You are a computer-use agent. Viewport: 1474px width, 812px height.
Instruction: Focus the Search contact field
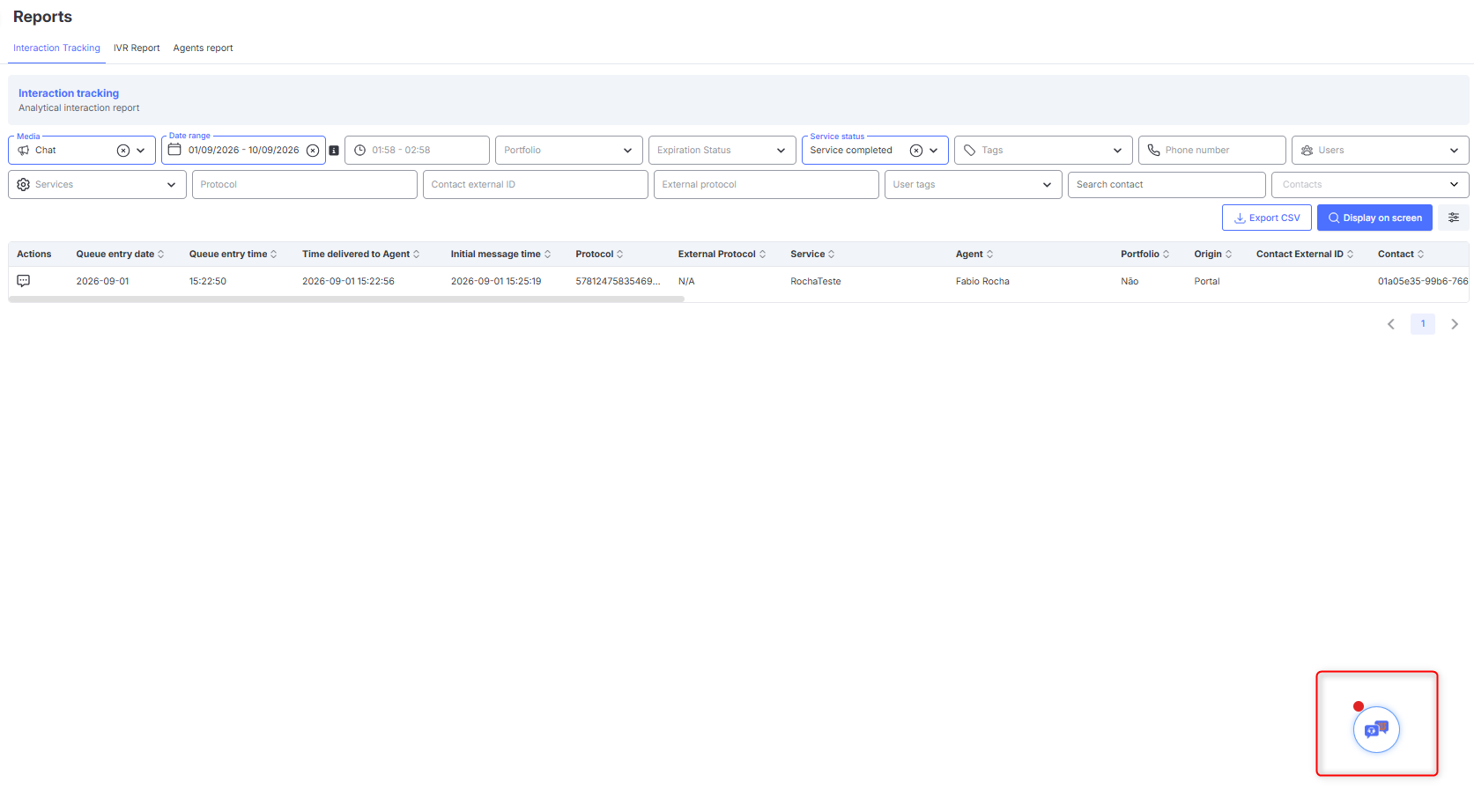click(x=1167, y=185)
